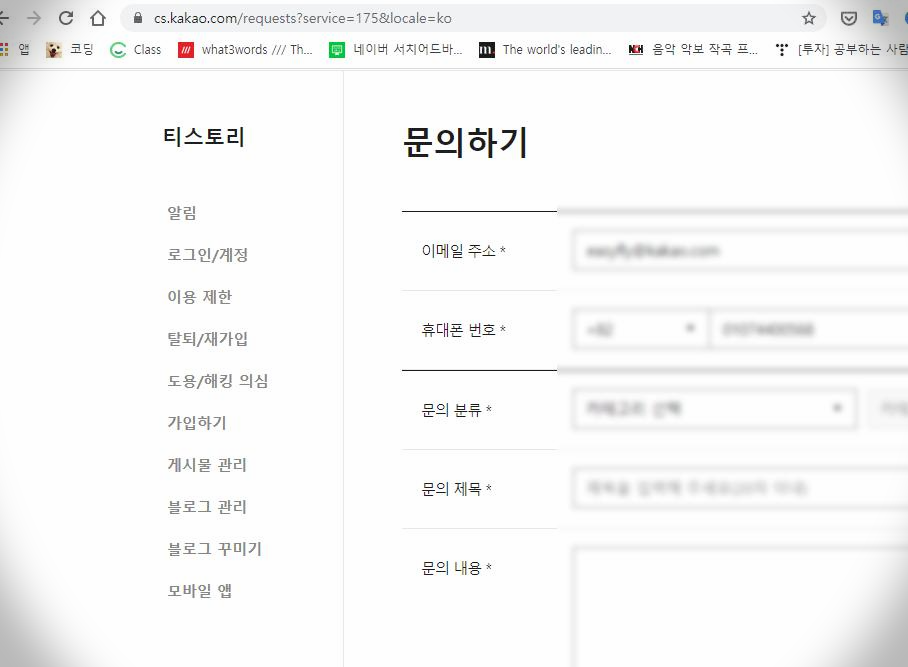Click the 티스토리 service title
908x667 pixels.
[204, 137]
